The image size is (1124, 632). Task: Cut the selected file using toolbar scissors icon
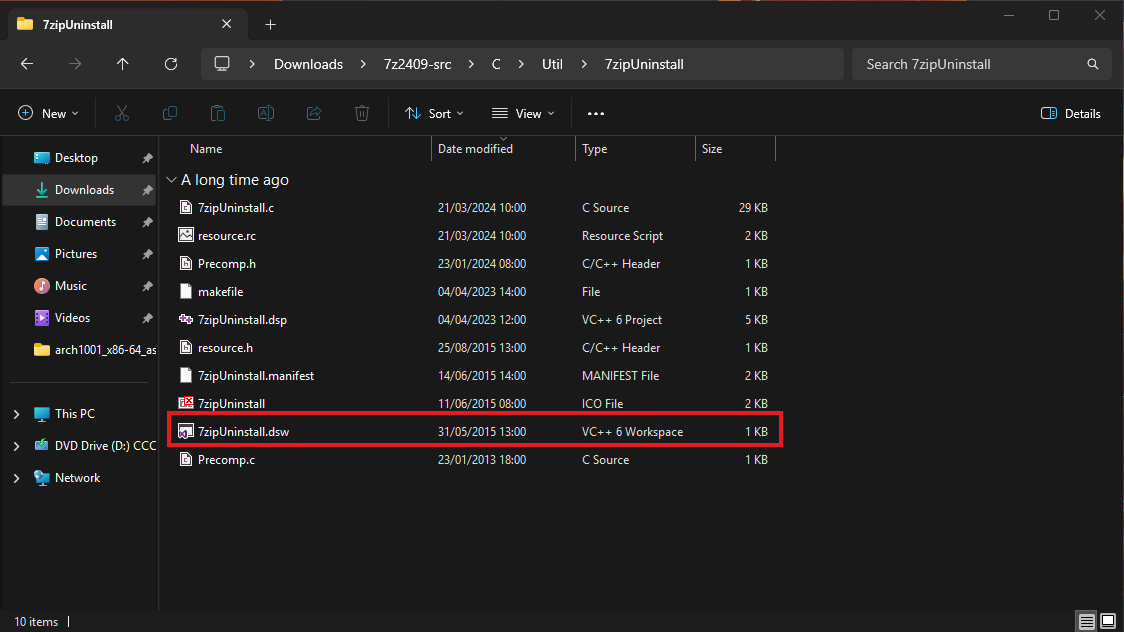point(122,113)
